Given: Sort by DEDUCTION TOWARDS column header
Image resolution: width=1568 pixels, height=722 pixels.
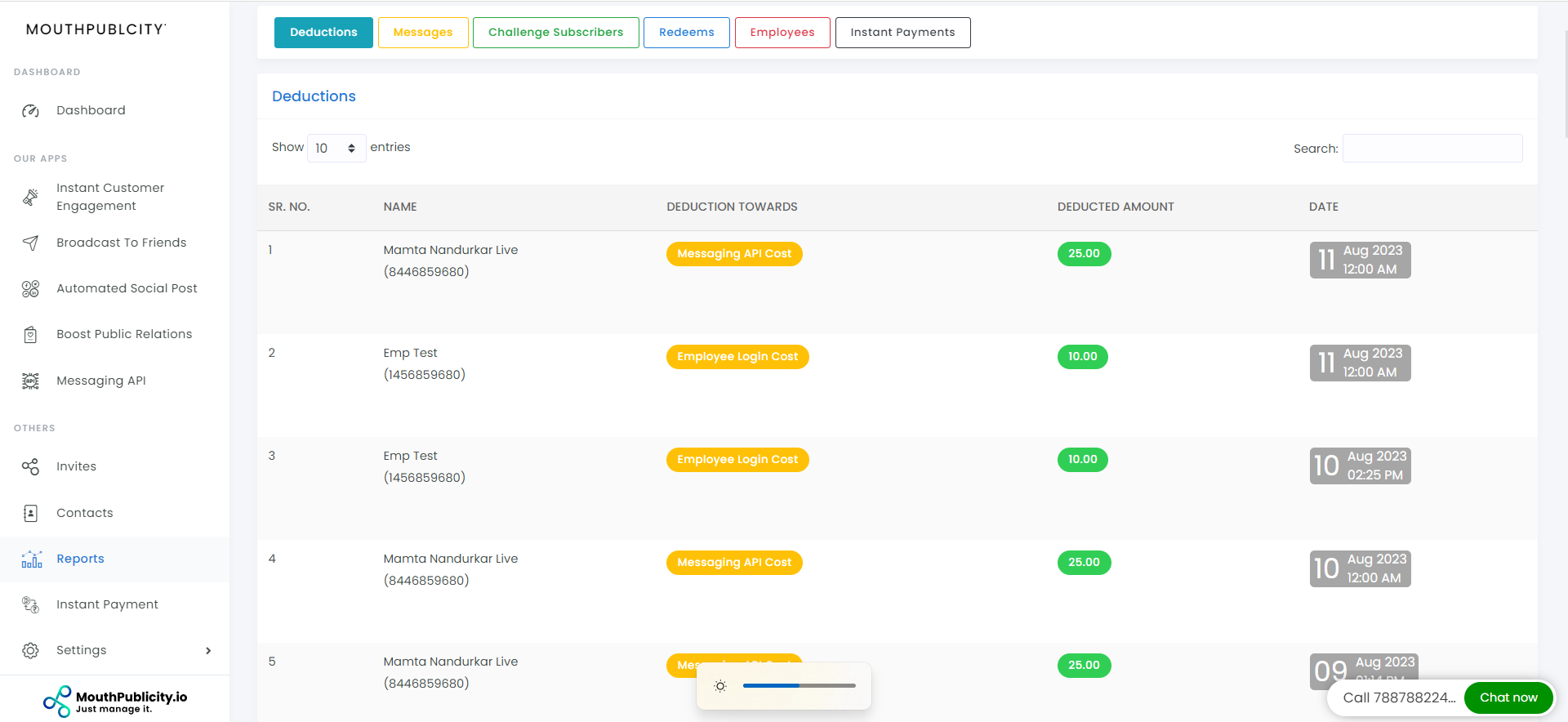Looking at the screenshot, I should pos(732,207).
